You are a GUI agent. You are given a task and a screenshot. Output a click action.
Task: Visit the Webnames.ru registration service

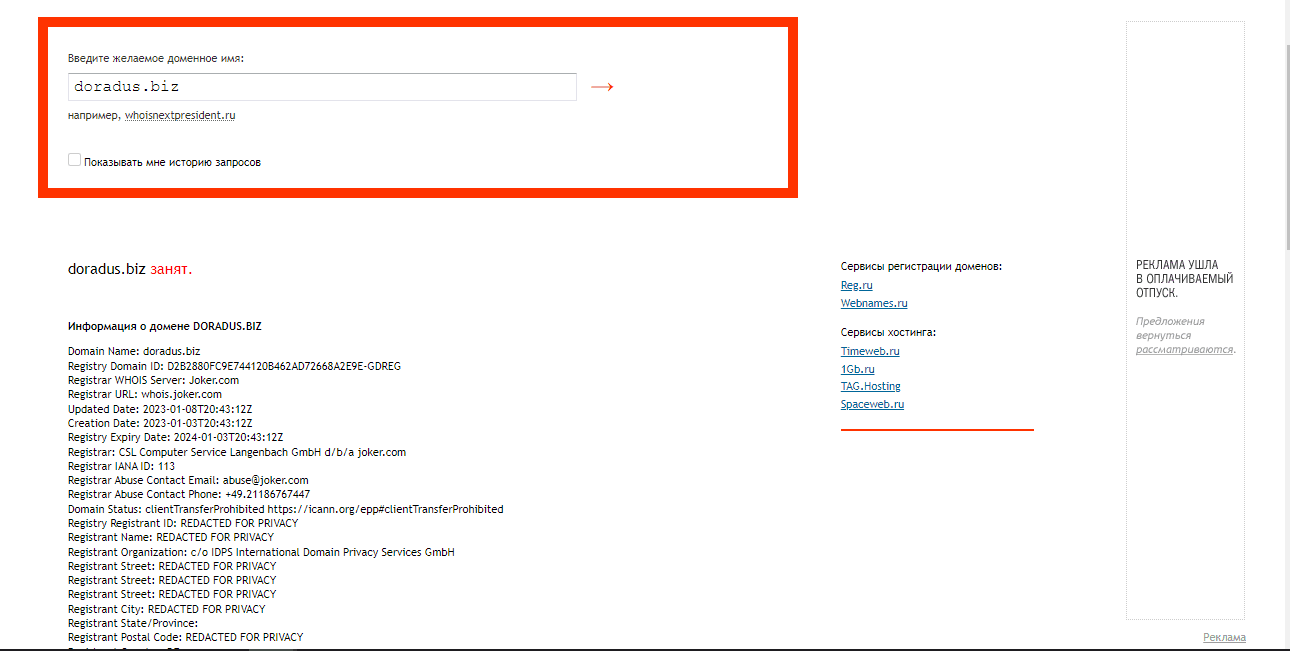pos(874,304)
